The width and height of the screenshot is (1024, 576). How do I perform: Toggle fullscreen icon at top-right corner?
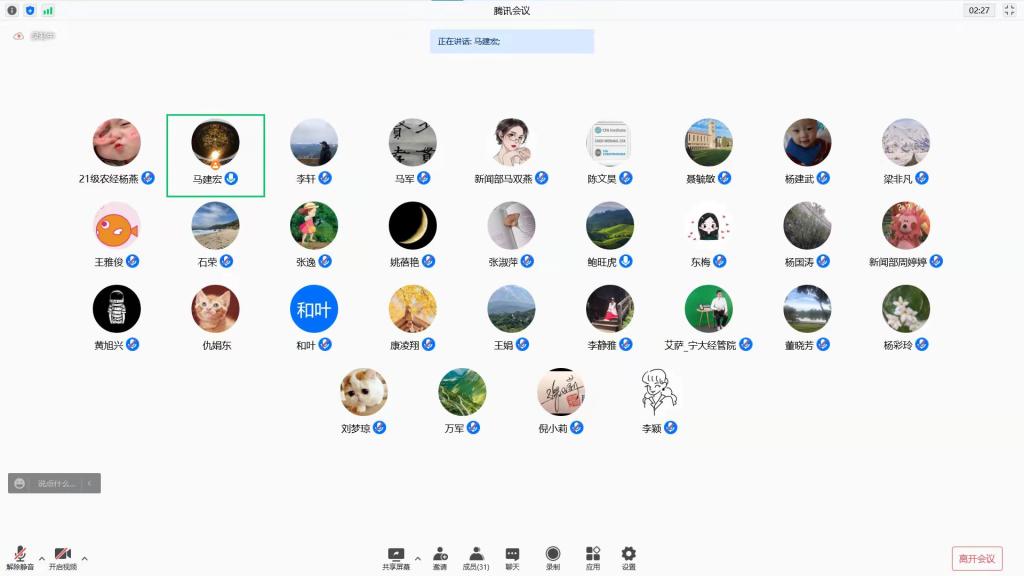[x=1009, y=10]
